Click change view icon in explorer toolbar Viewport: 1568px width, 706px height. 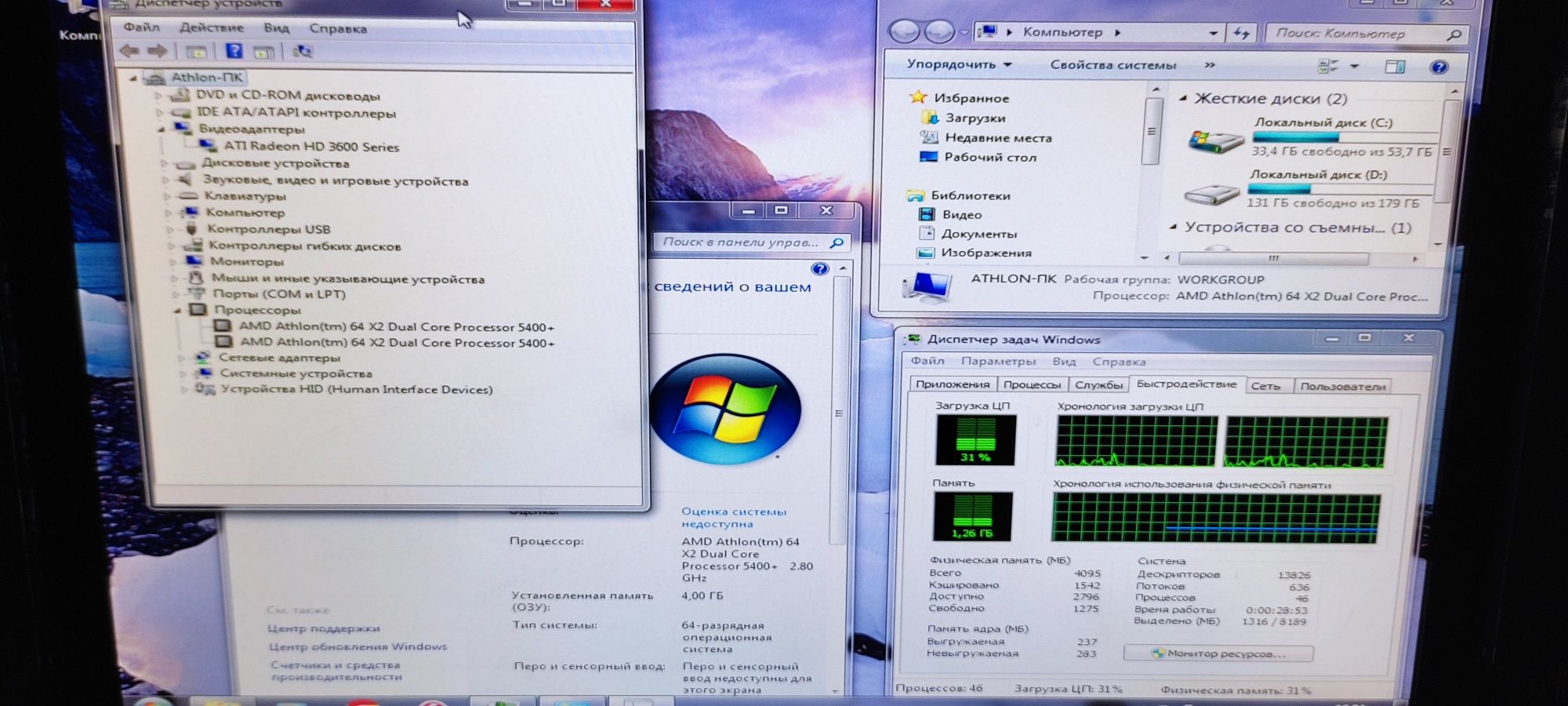pos(1327,67)
